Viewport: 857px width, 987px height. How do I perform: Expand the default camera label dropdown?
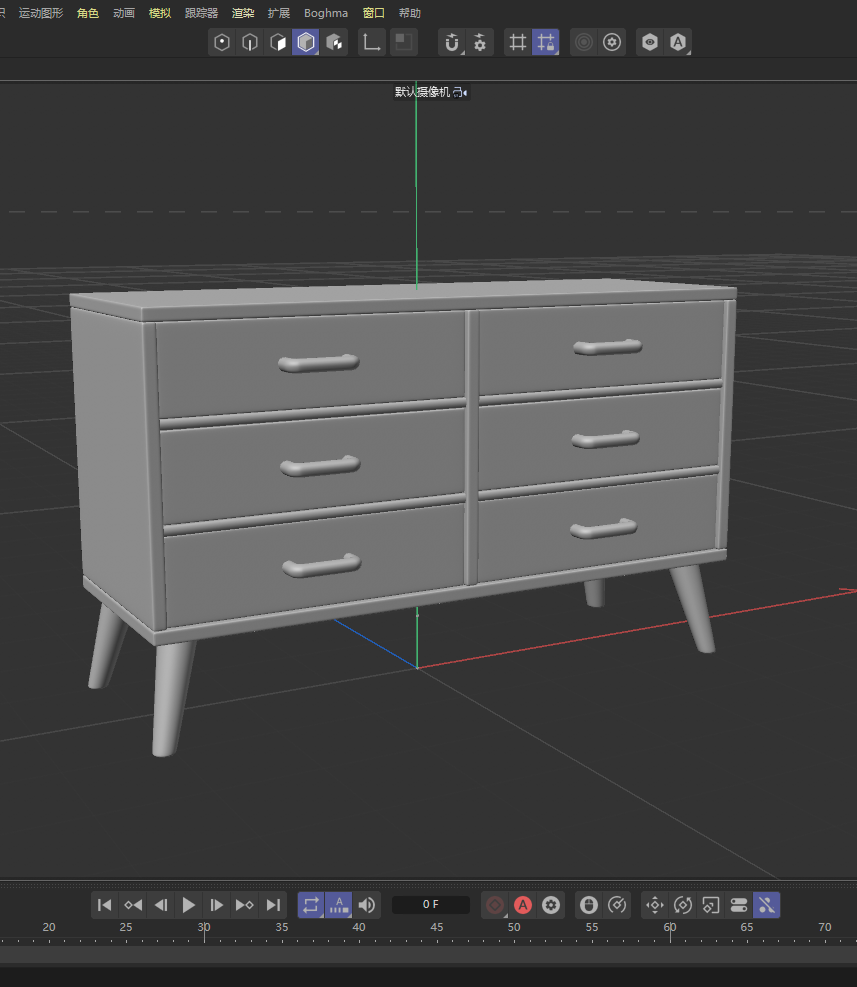point(430,92)
